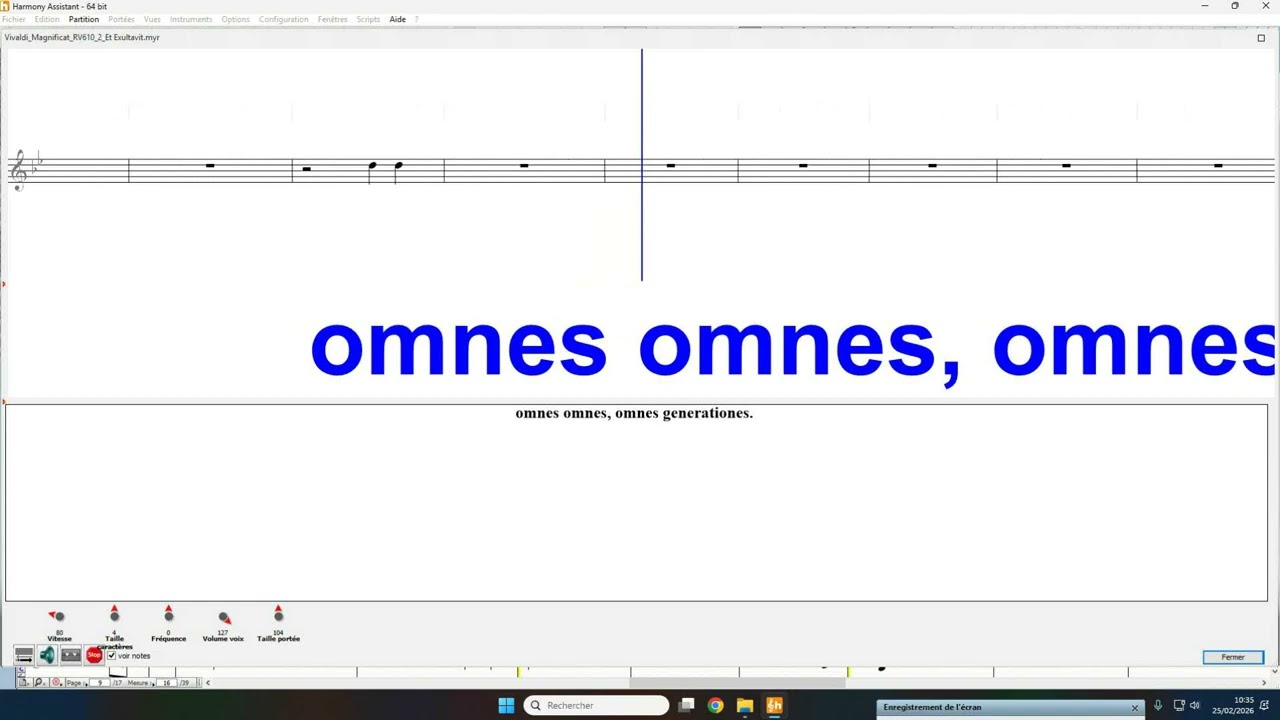This screenshot has width=1280, height=720.
Task: Open Google Chrome from the taskbar
Action: click(715, 705)
